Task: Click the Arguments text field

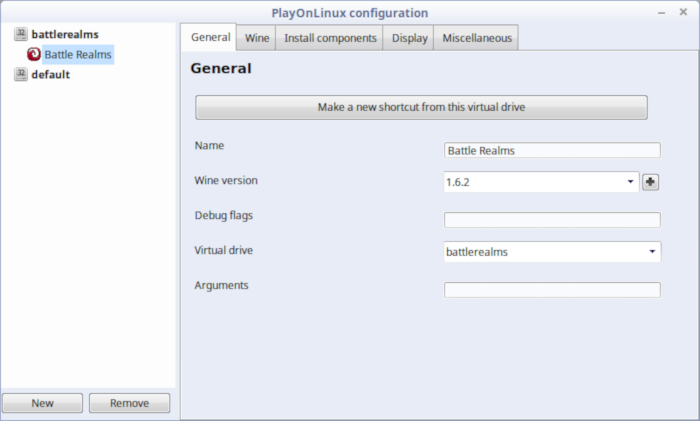Action: 552,290
